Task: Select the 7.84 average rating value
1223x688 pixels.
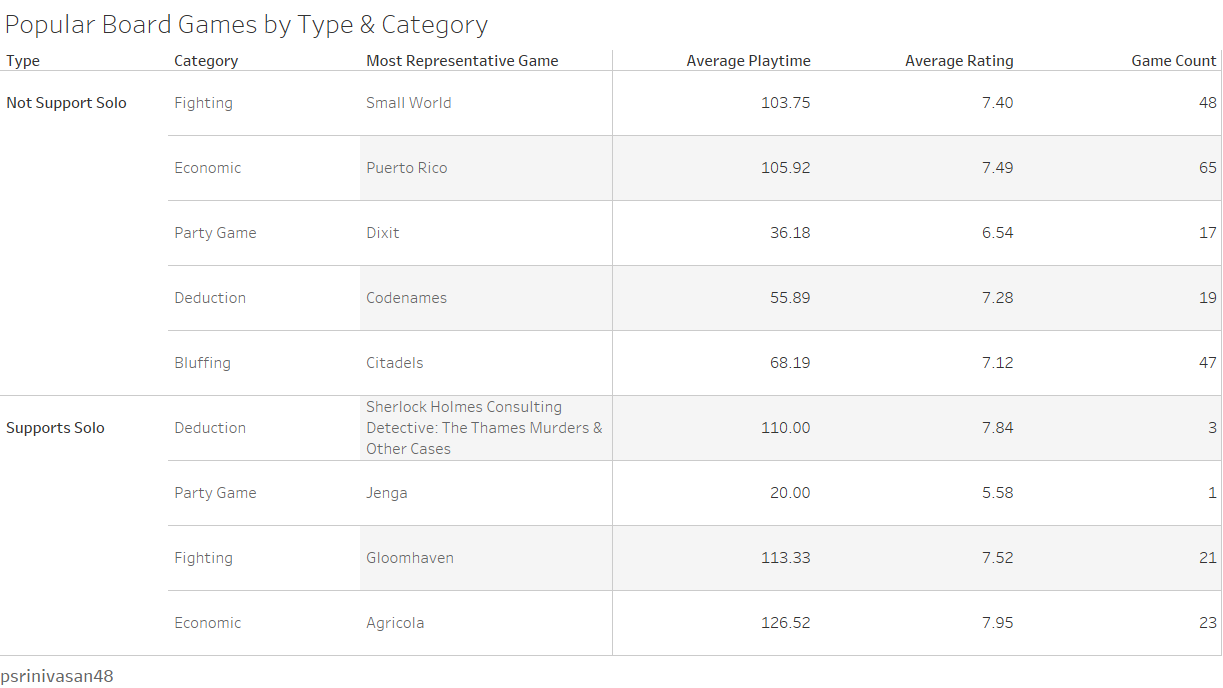Action: [x=997, y=428]
